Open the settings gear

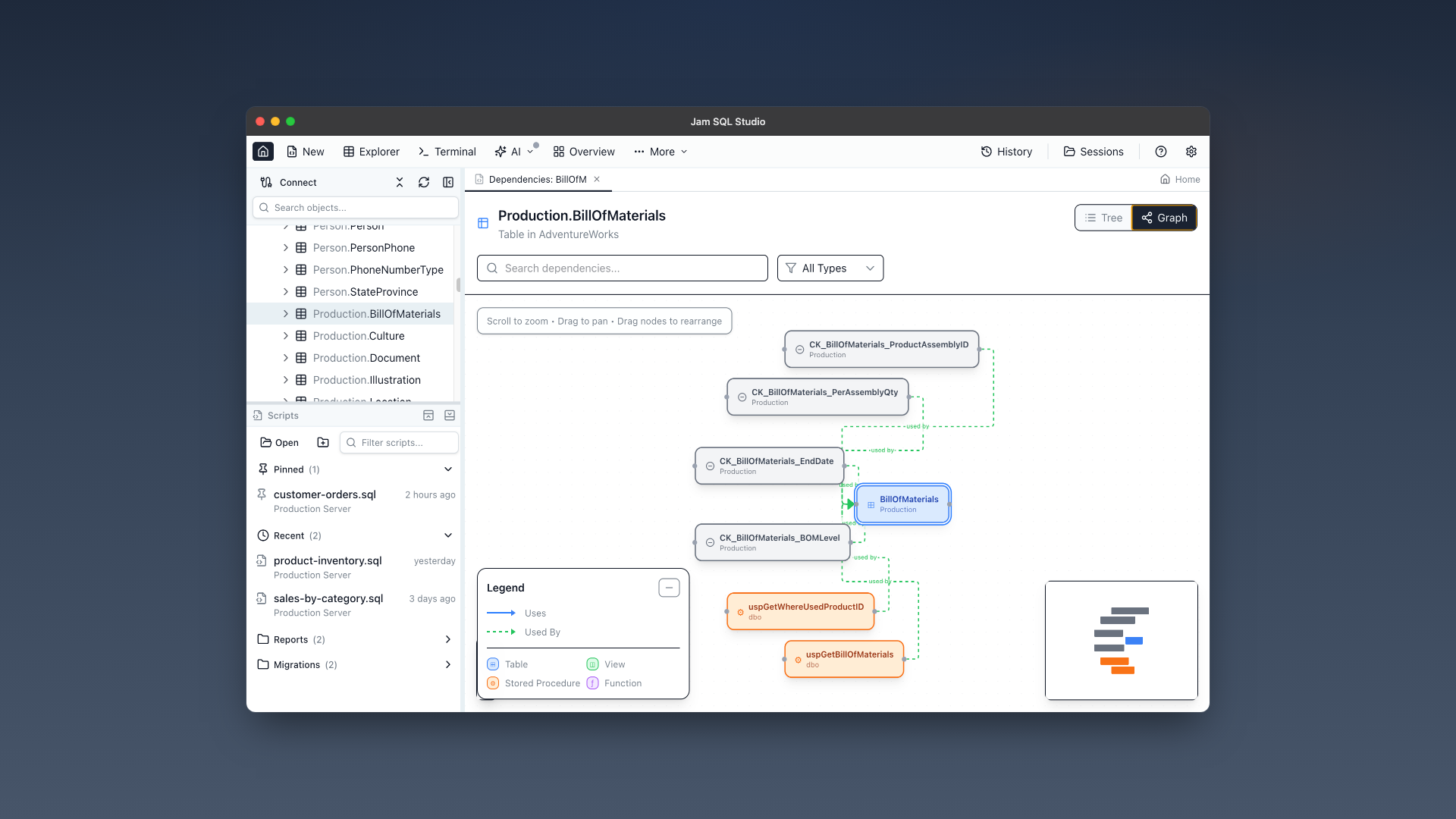pos(1191,152)
